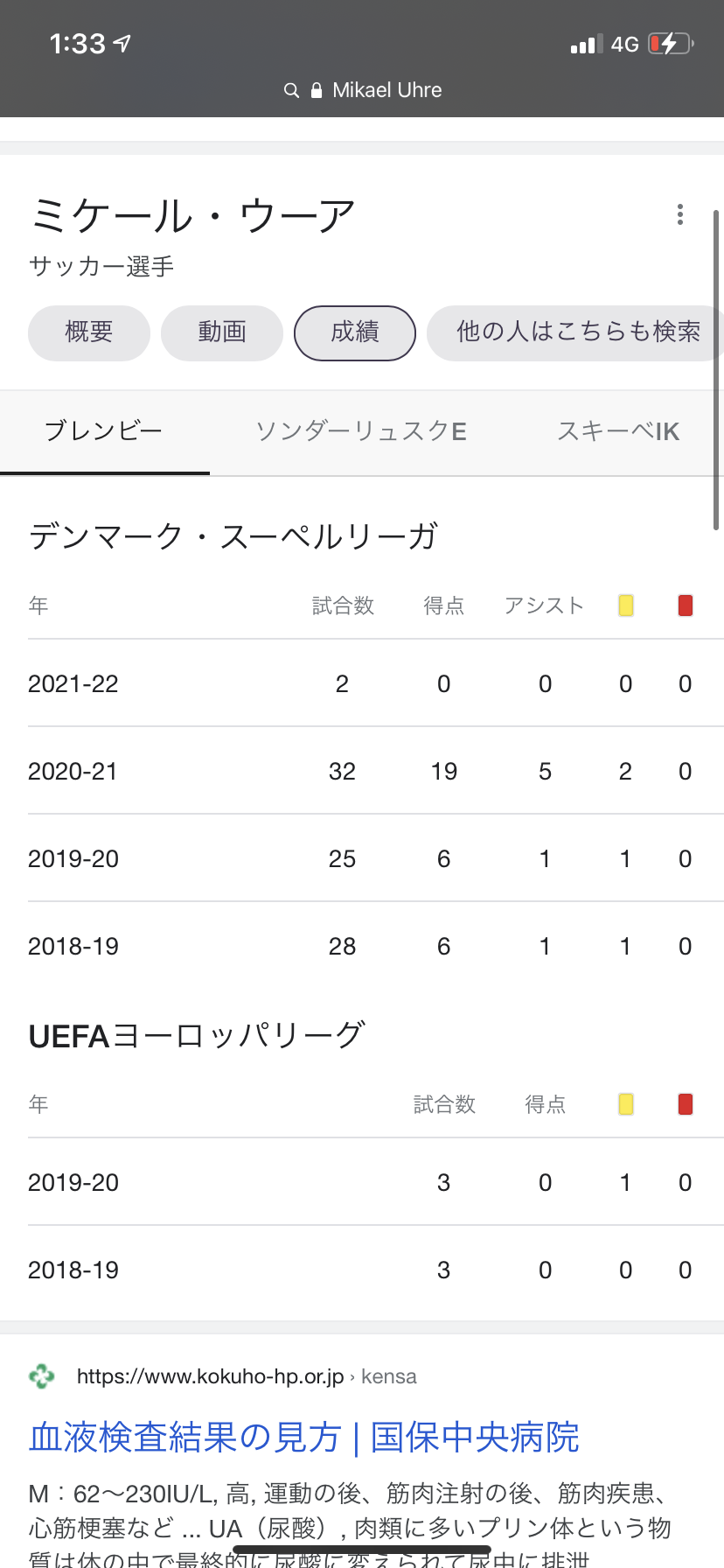Tap the lock icon beside Mikael Uhre

[317, 90]
